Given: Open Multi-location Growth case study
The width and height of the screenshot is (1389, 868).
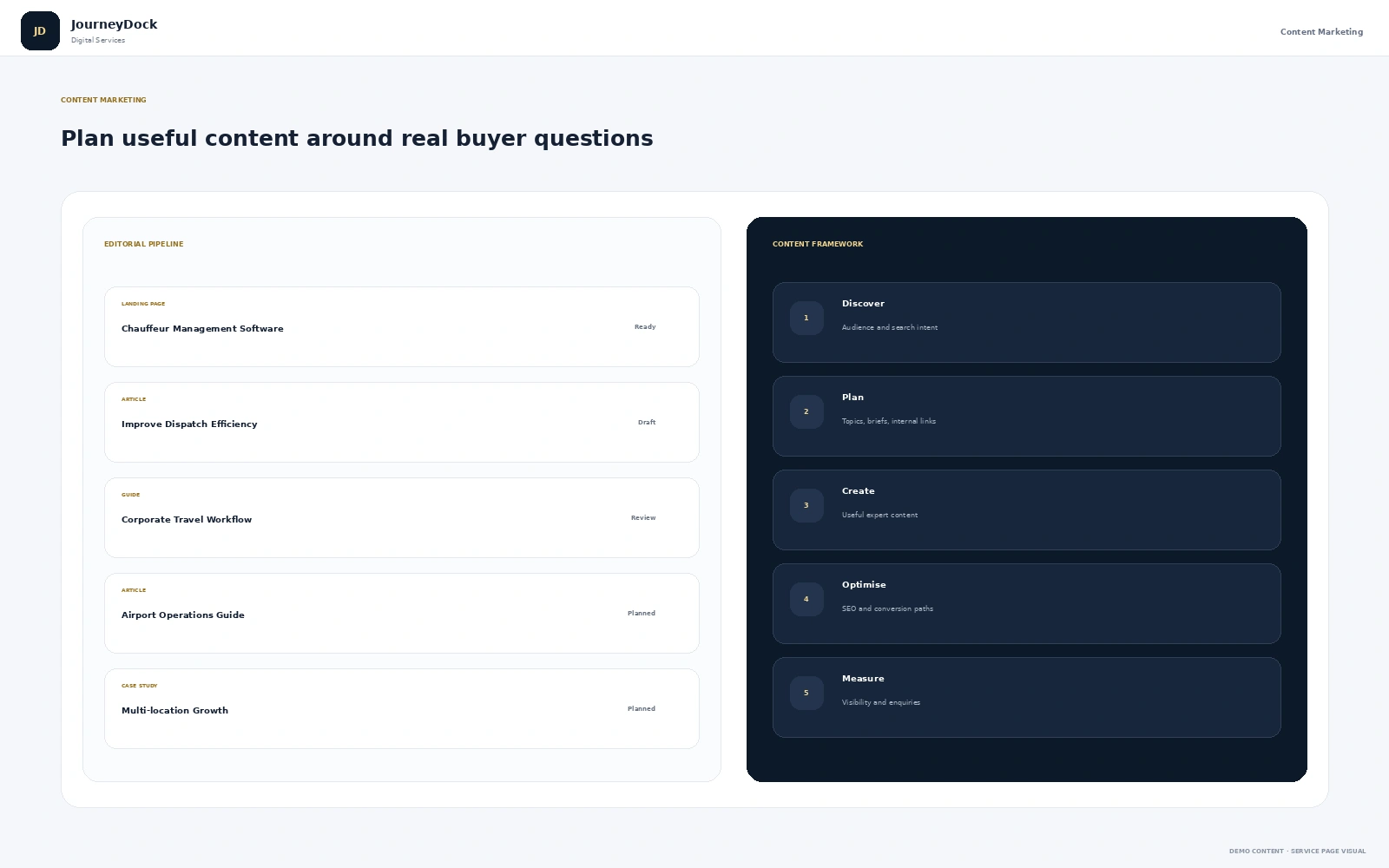Looking at the screenshot, I should (x=402, y=708).
